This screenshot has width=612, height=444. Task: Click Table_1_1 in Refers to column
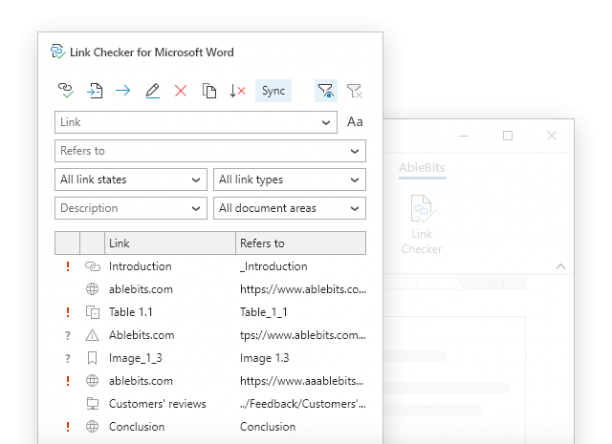point(263,312)
